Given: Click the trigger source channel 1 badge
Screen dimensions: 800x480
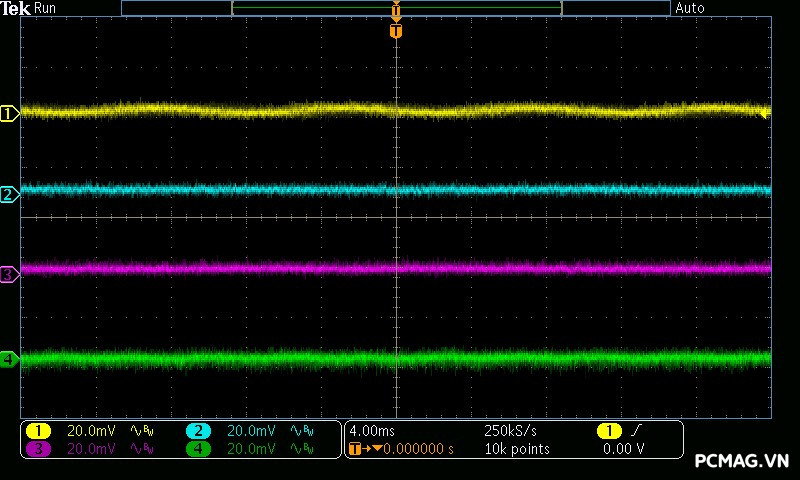Looking at the screenshot, I should (x=608, y=431).
